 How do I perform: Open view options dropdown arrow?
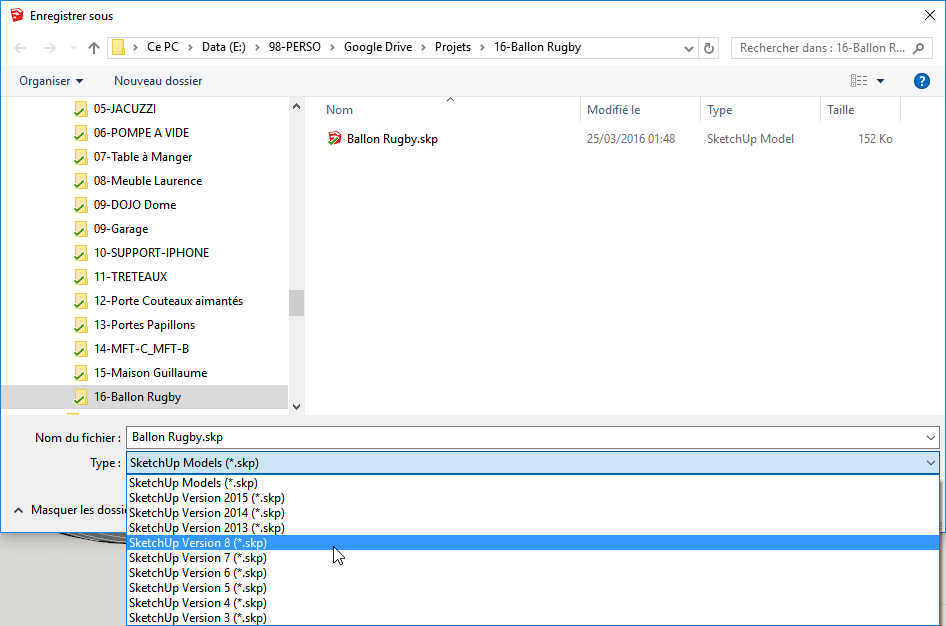(x=880, y=81)
